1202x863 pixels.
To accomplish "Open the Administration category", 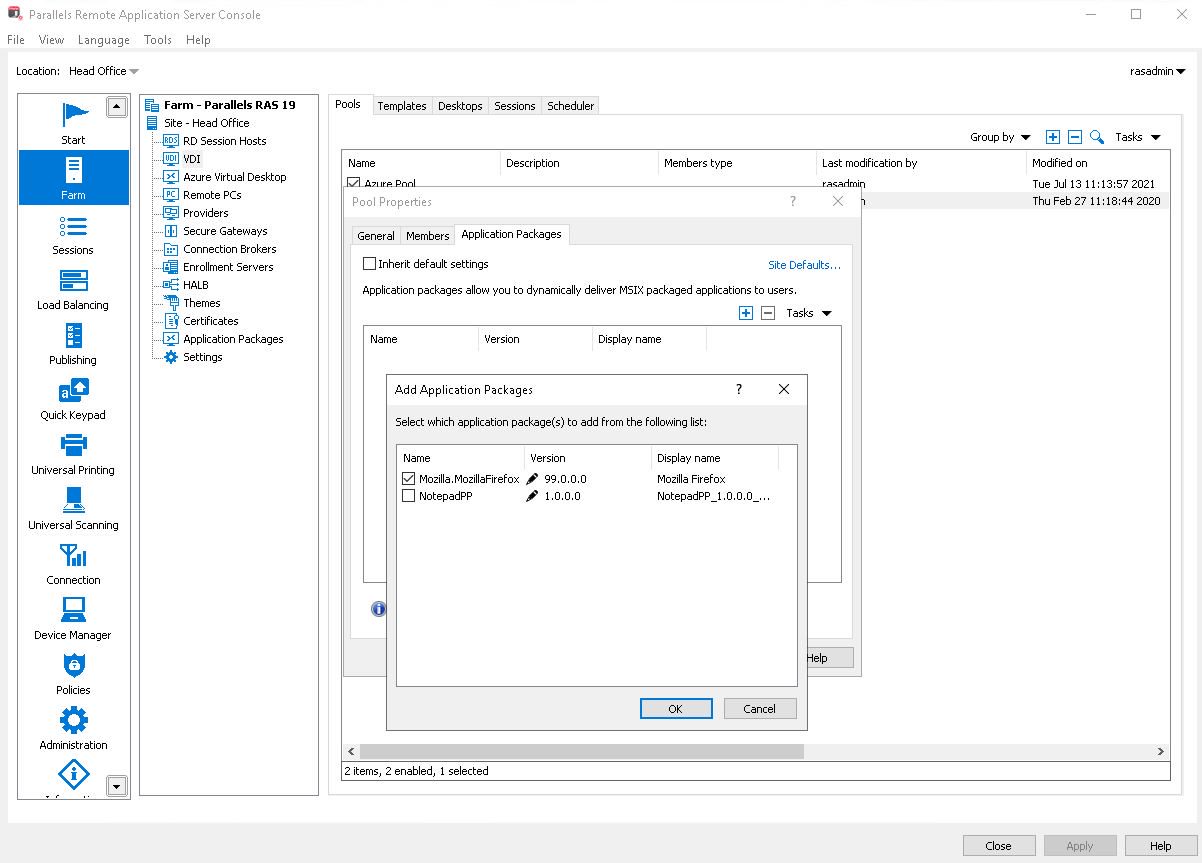I will point(73,728).
